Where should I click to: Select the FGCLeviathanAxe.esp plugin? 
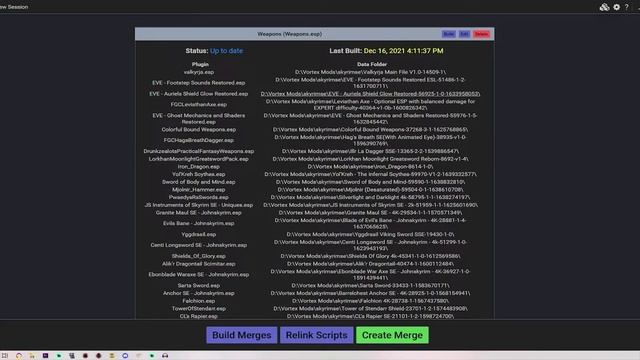point(199,104)
